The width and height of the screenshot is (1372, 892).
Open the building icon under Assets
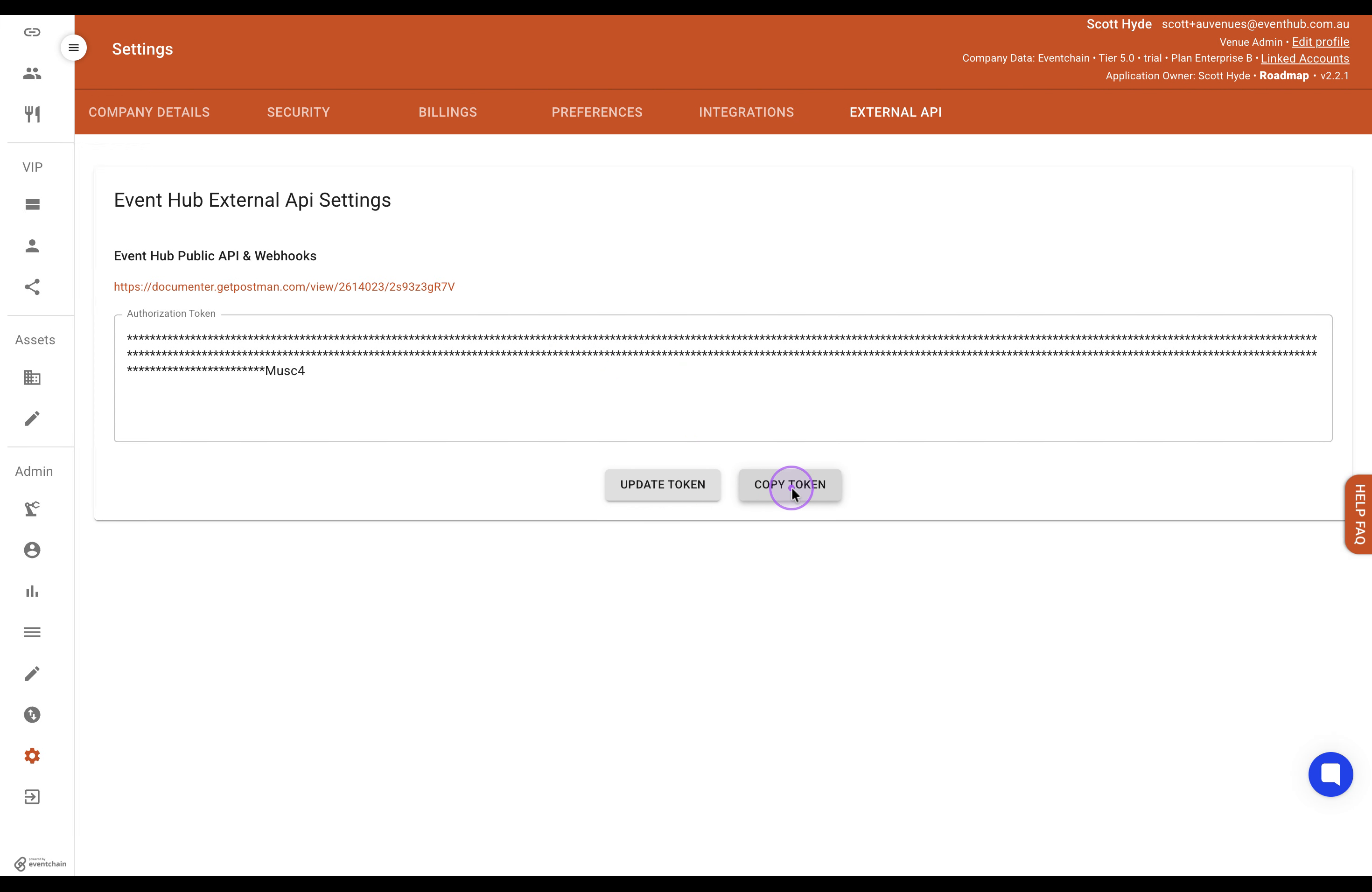32,377
